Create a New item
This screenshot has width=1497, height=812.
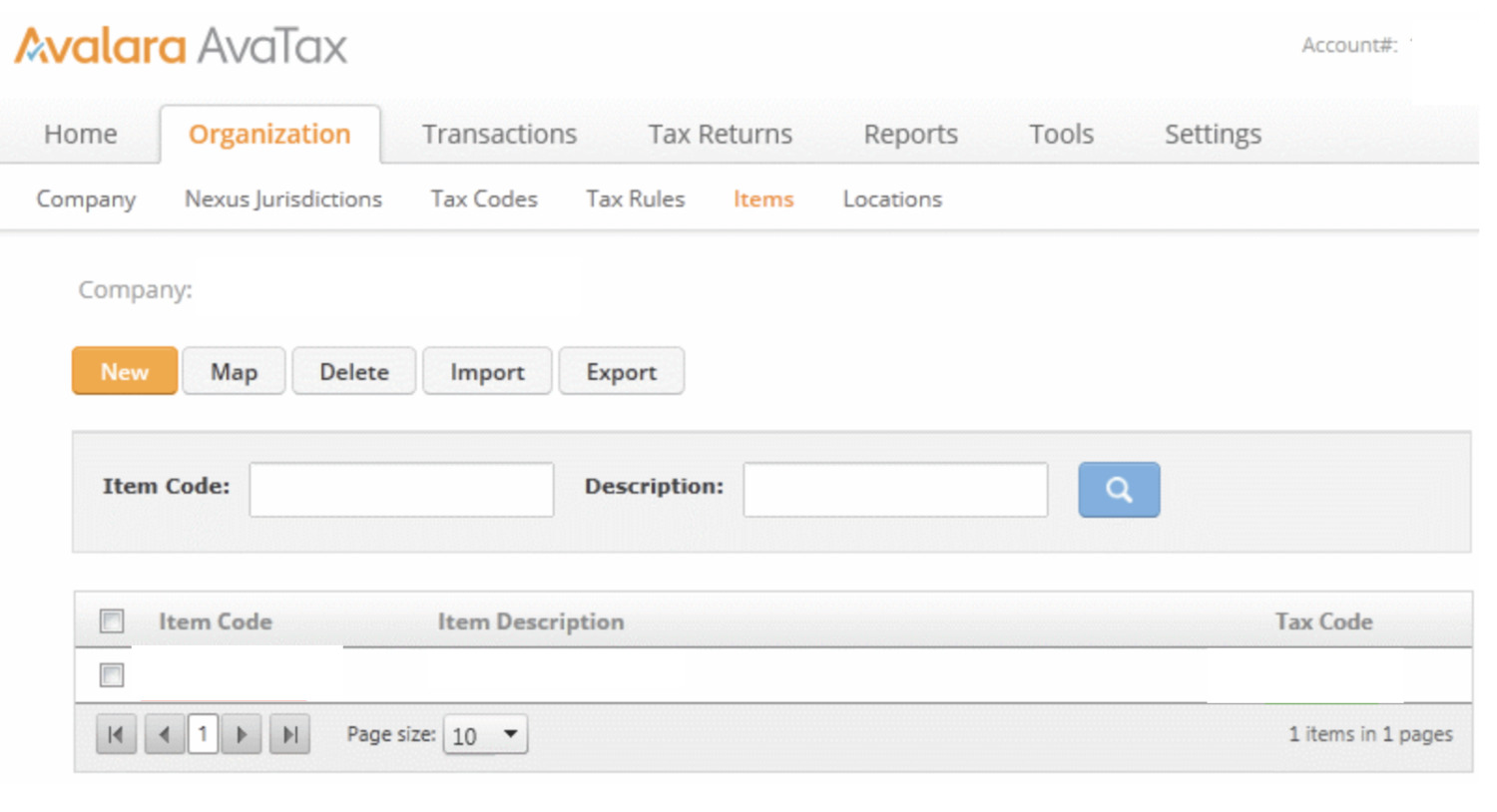(x=124, y=370)
